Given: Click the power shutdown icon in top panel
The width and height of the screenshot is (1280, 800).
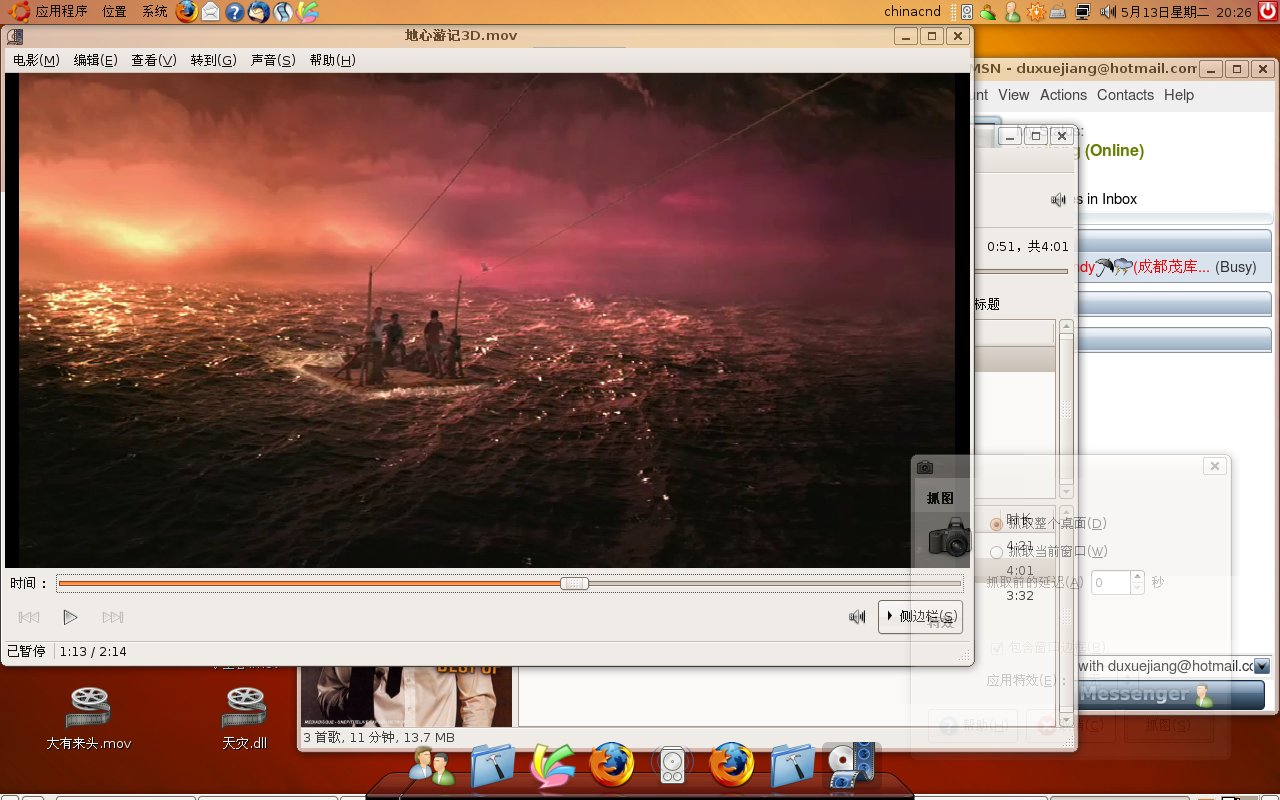Looking at the screenshot, I should pos(1268,12).
